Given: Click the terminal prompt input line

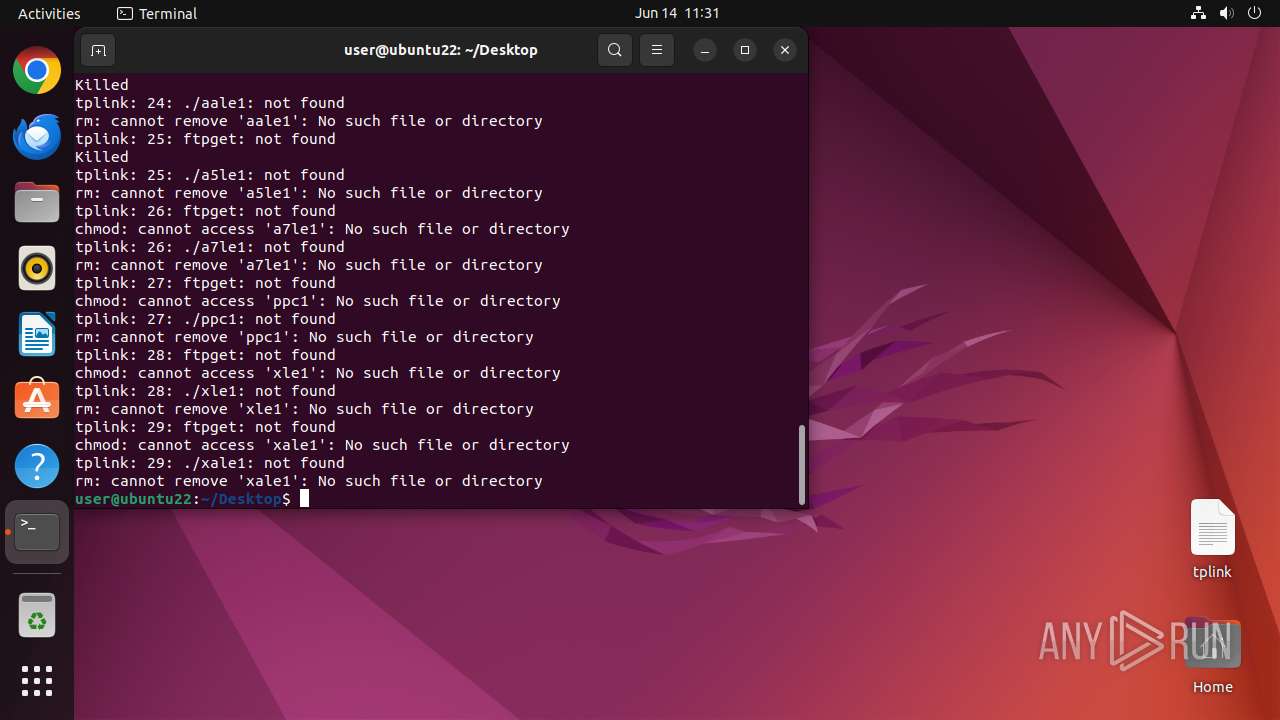Looking at the screenshot, I should point(440,499).
